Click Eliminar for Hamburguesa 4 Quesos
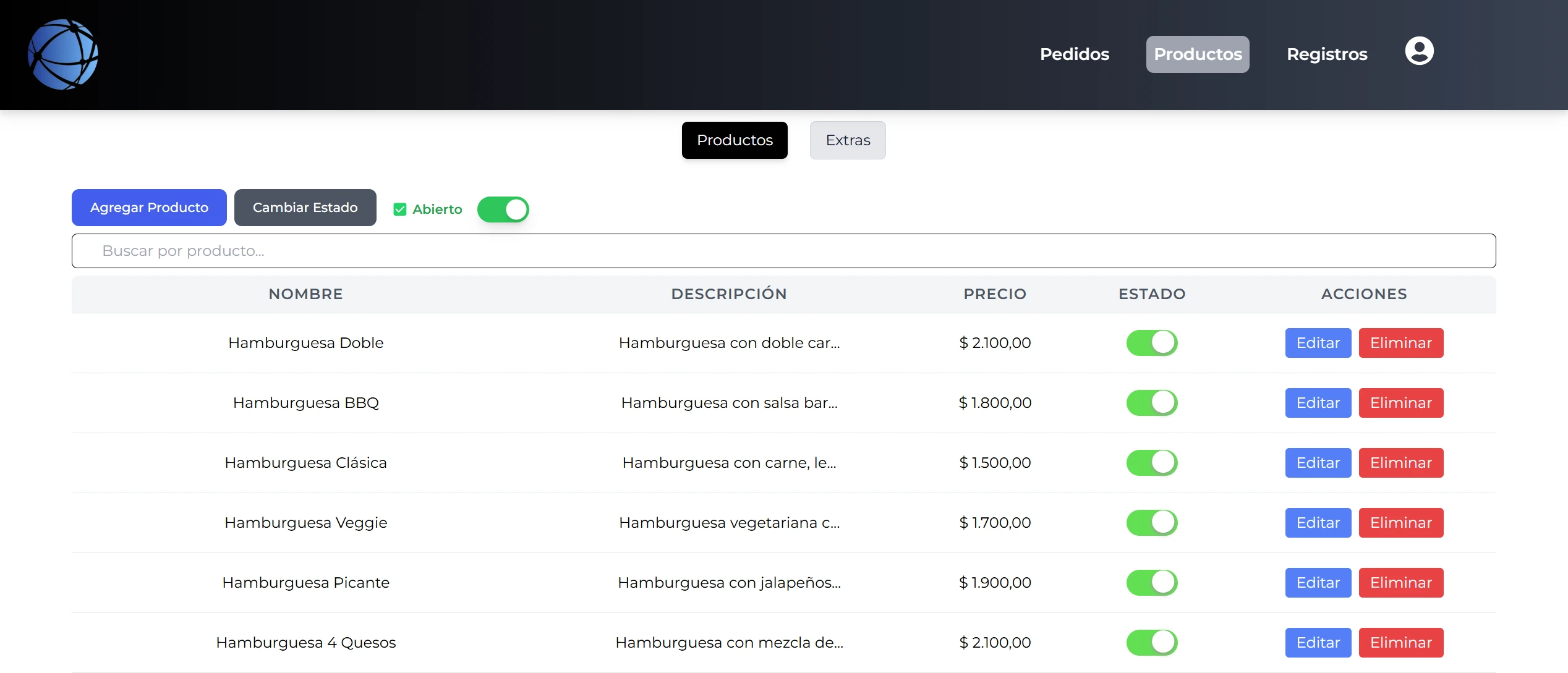The image size is (1568, 673). click(x=1401, y=643)
